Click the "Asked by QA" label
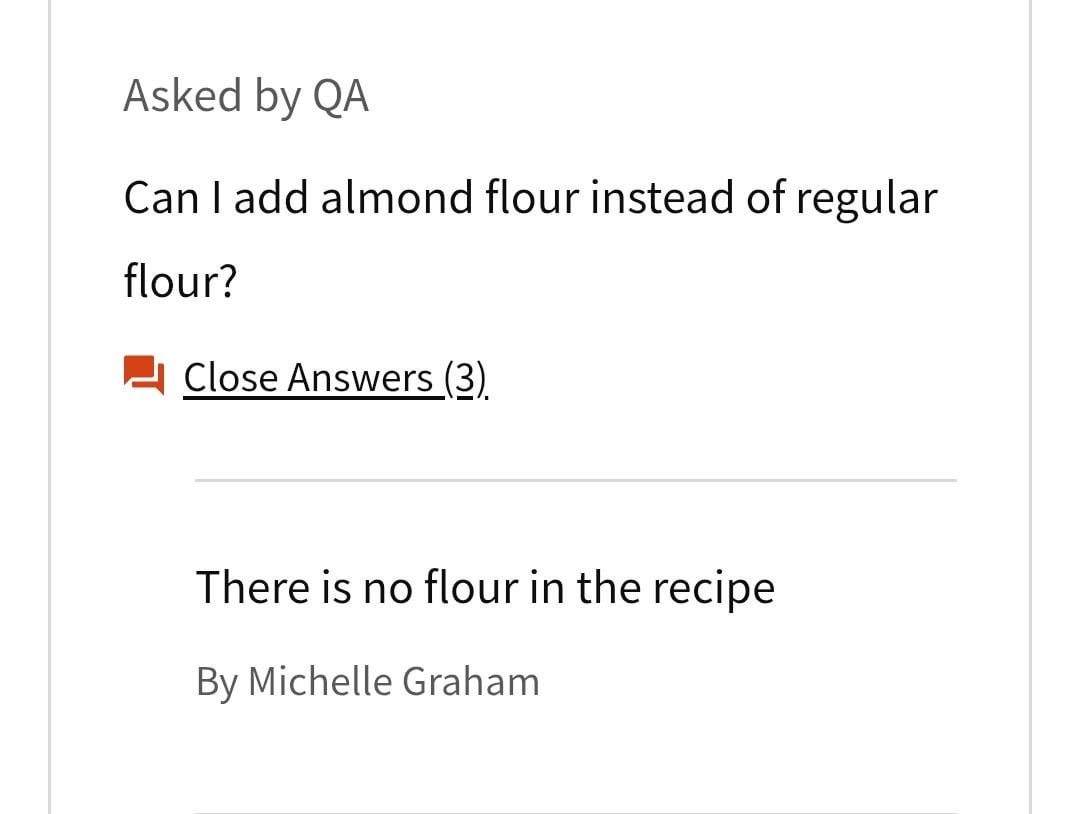1080x814 pixels. [246, 97]
